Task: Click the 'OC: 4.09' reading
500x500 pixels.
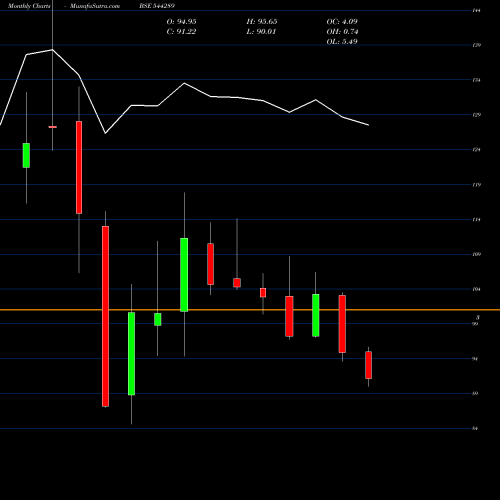Action: [x=342, y=22]
